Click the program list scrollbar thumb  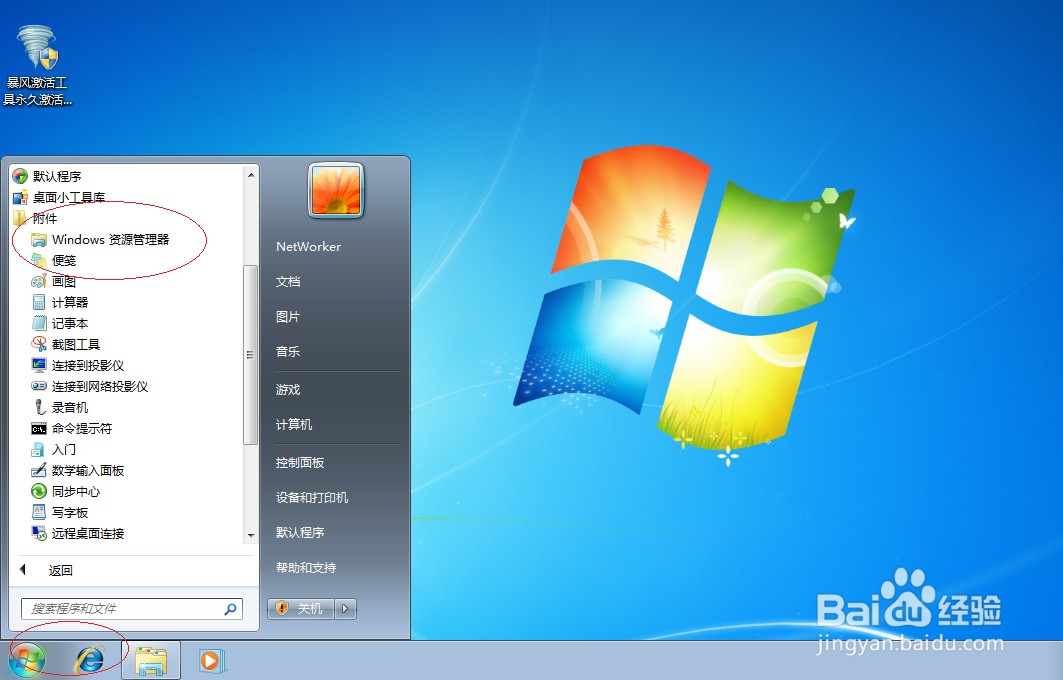pos(251,355)
